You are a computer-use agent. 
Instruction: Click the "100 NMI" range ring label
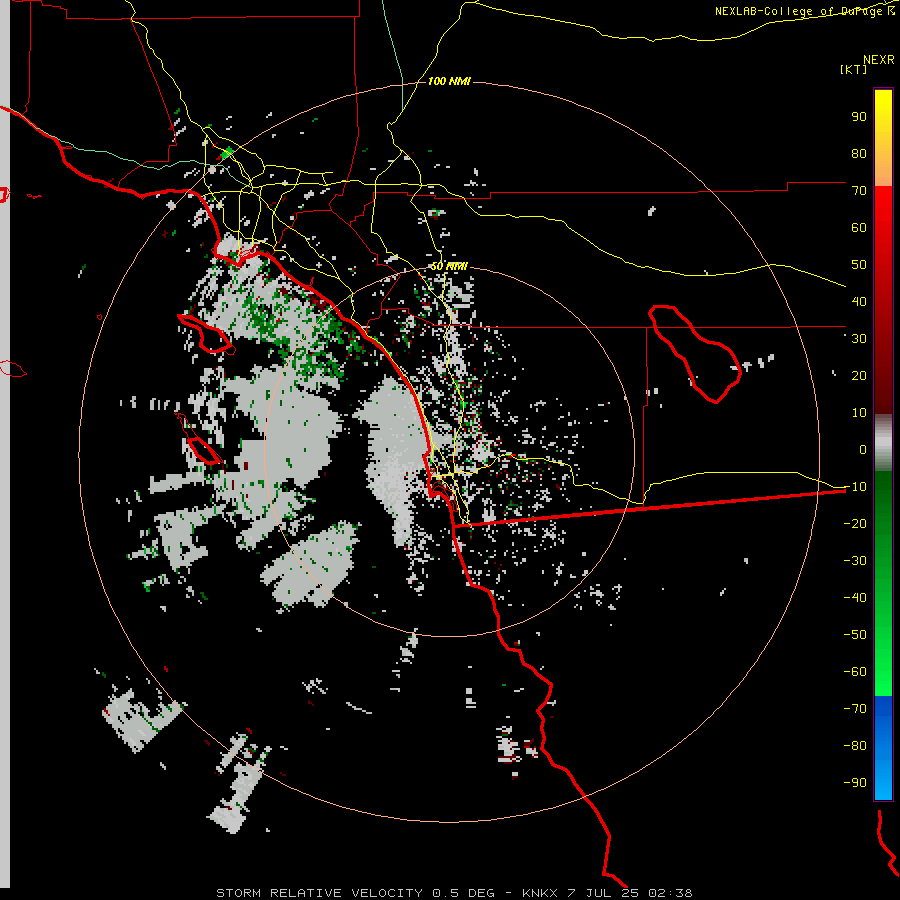coord(449,81)
